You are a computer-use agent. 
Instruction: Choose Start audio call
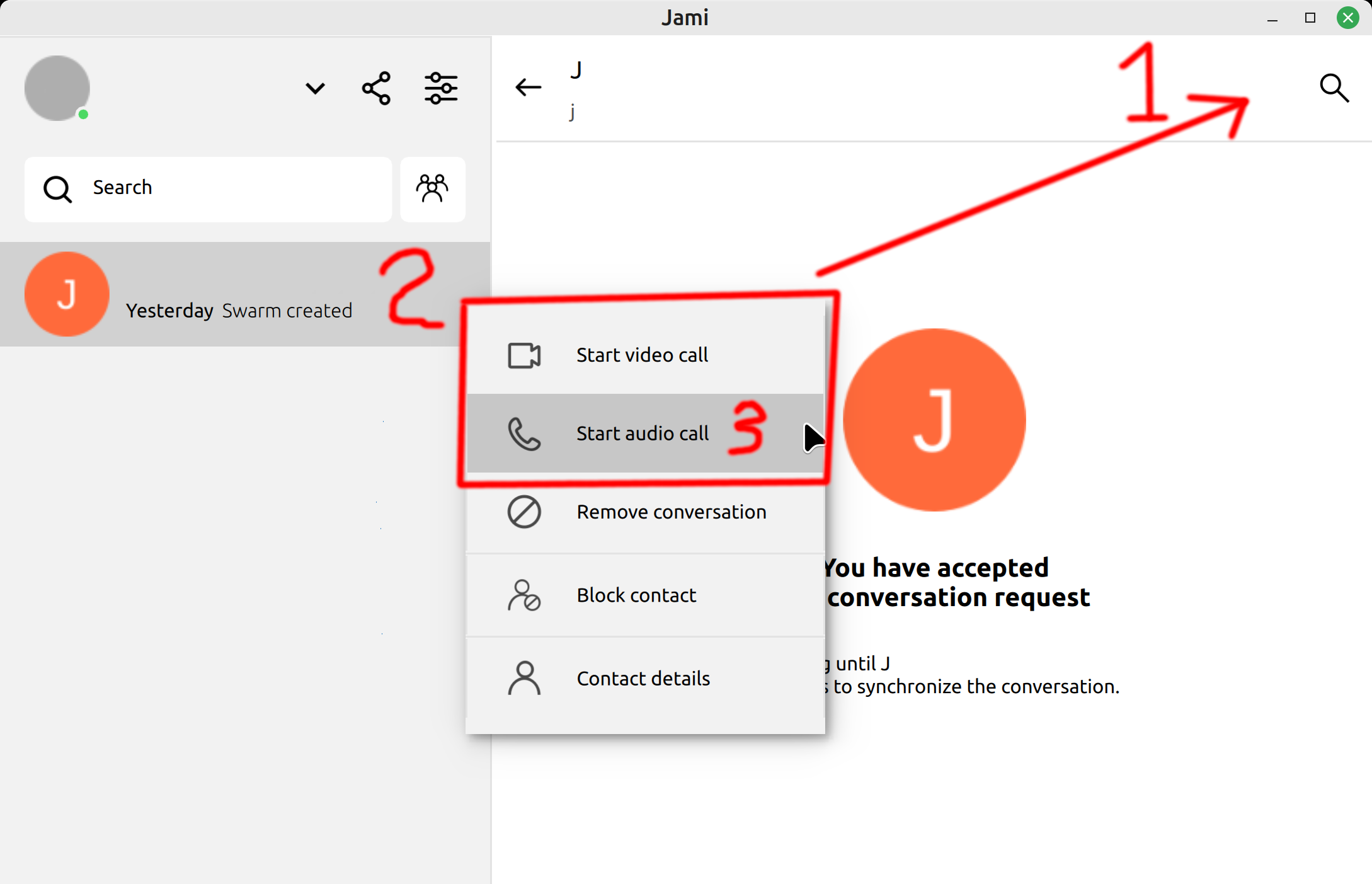[645, 433]
